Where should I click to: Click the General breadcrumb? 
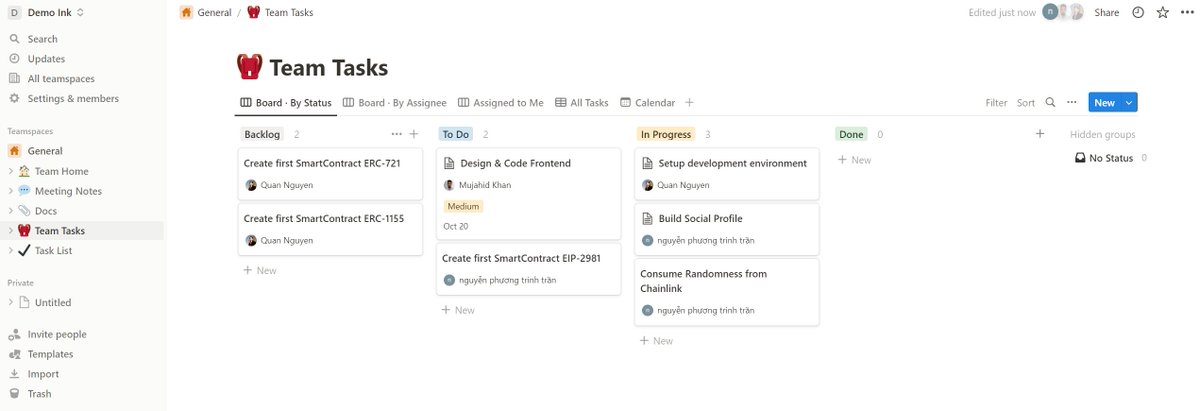(x=205, y=13)
